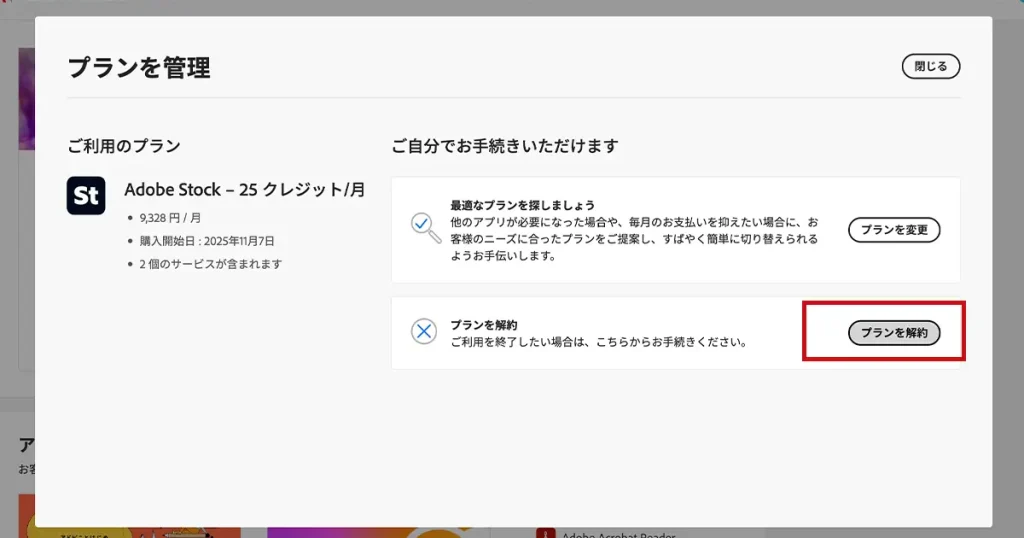Click the magnifier checkmark icon for finding plans
The width and height of the screenshot is (1024, 538).
(425, 227)
